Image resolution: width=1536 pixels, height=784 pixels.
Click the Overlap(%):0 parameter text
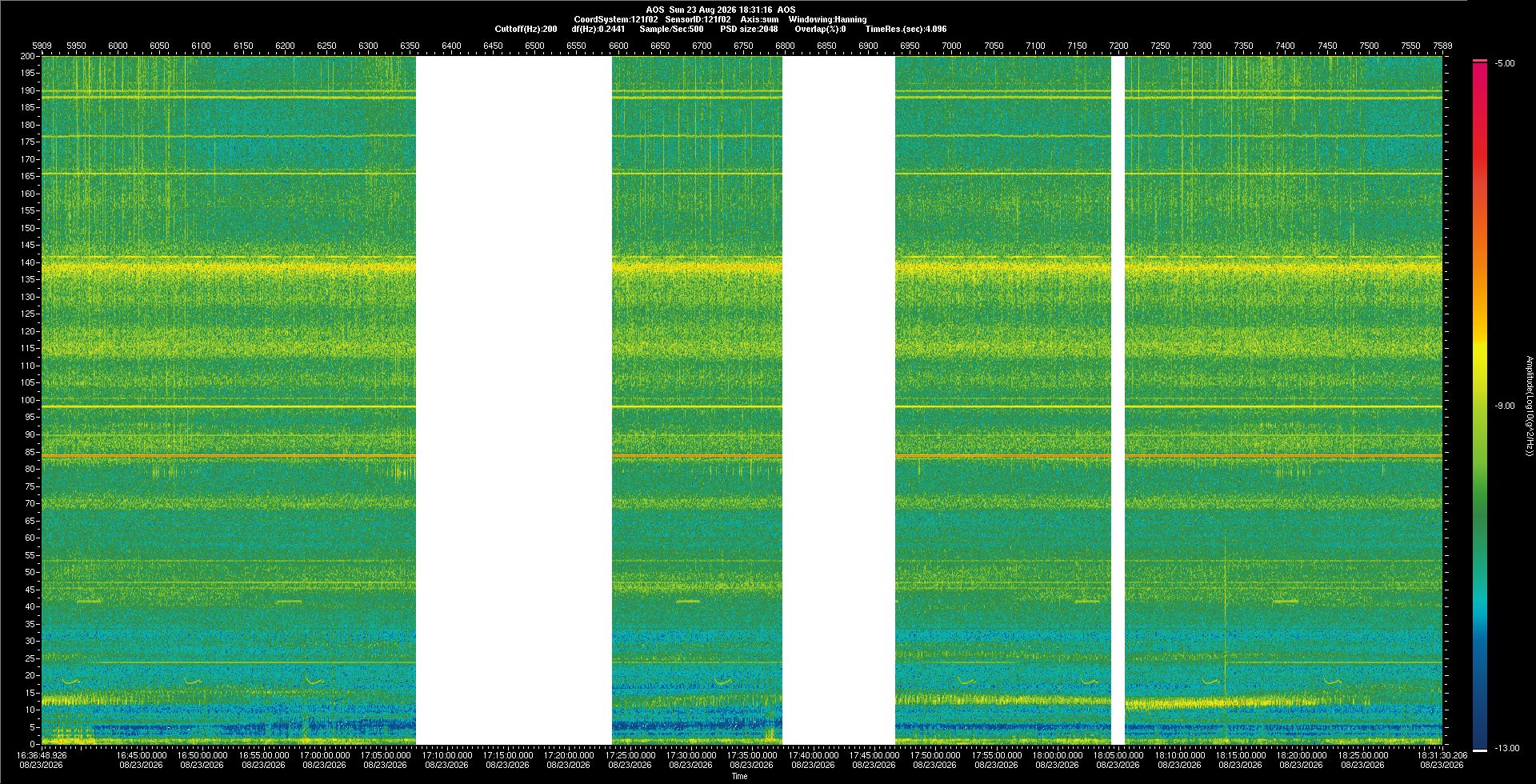point(820,29)
